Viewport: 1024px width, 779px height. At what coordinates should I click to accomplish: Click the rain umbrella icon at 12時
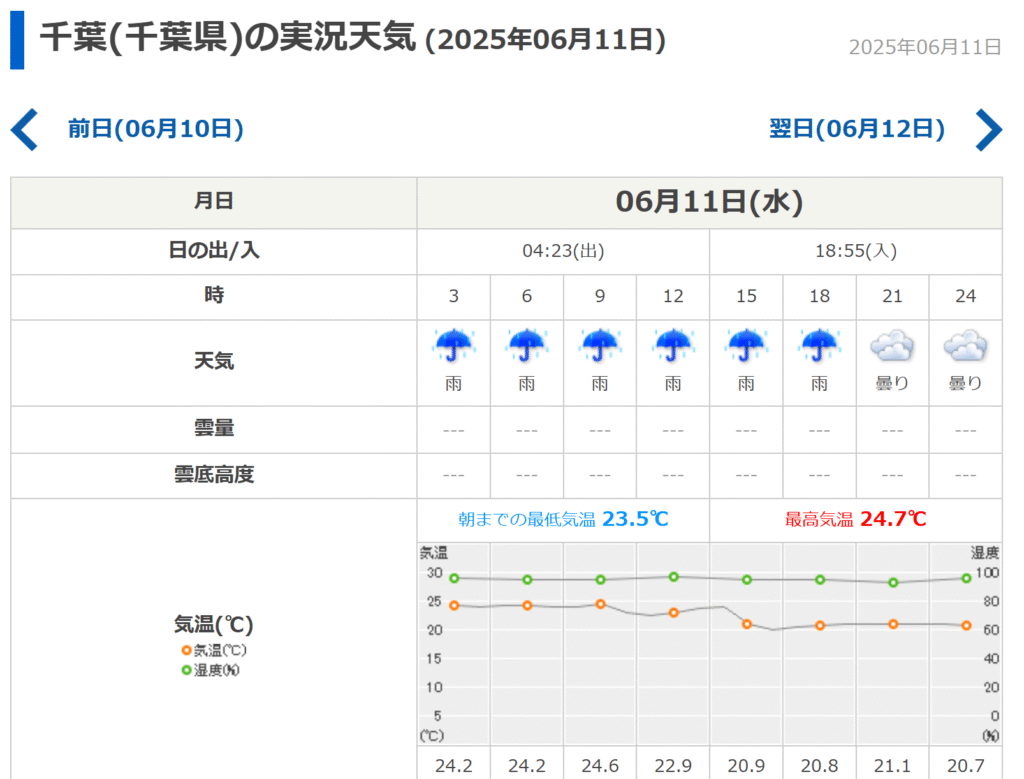coord(673,345)
